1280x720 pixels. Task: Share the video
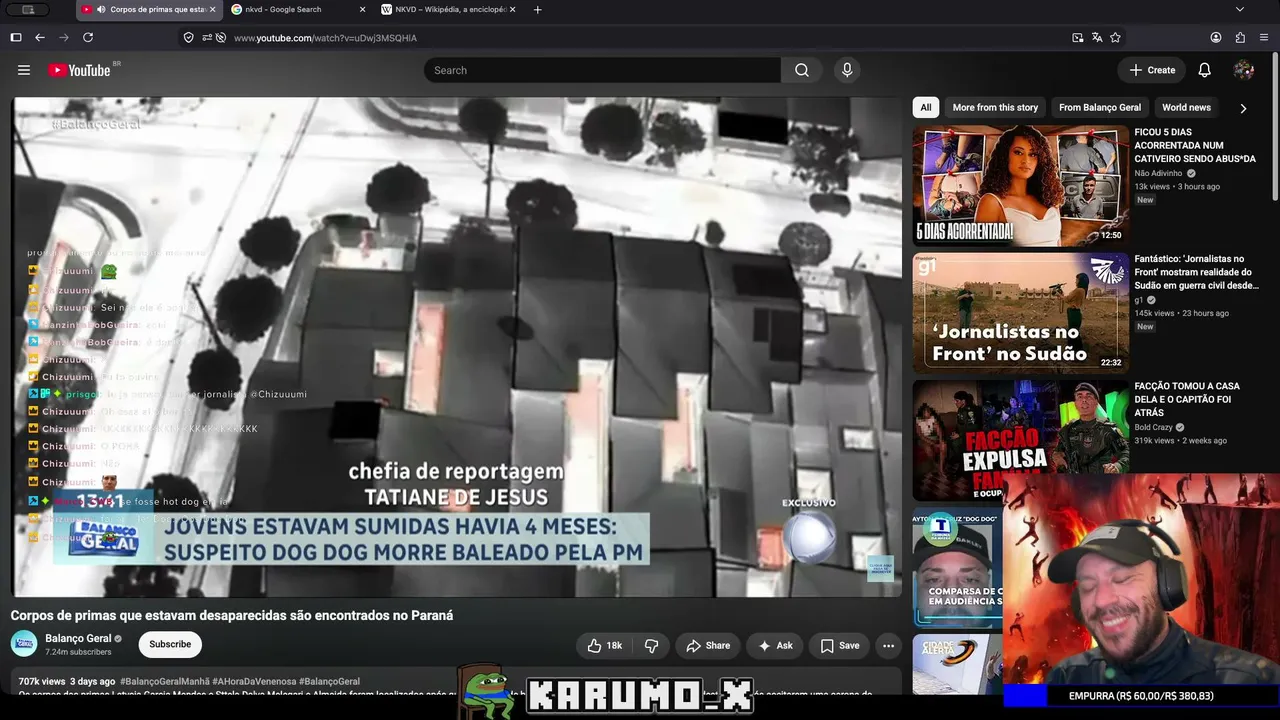coord(708,646)
